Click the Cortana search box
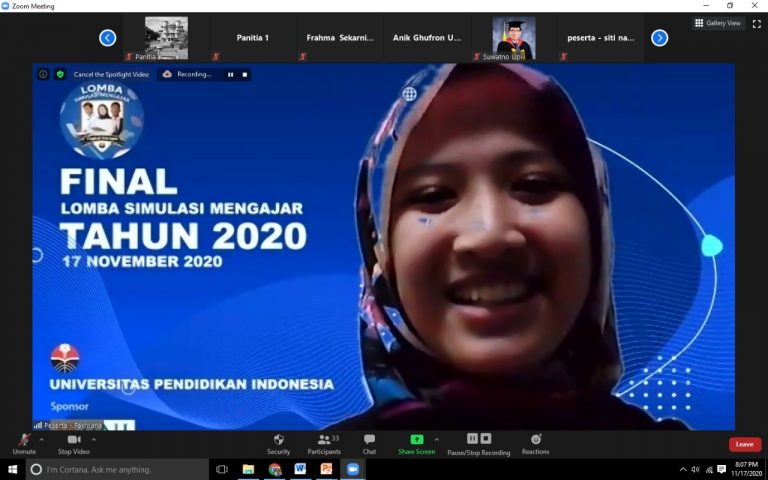This screenshot has height=480, width=768. pyautogui.click(x=117, y=469)
